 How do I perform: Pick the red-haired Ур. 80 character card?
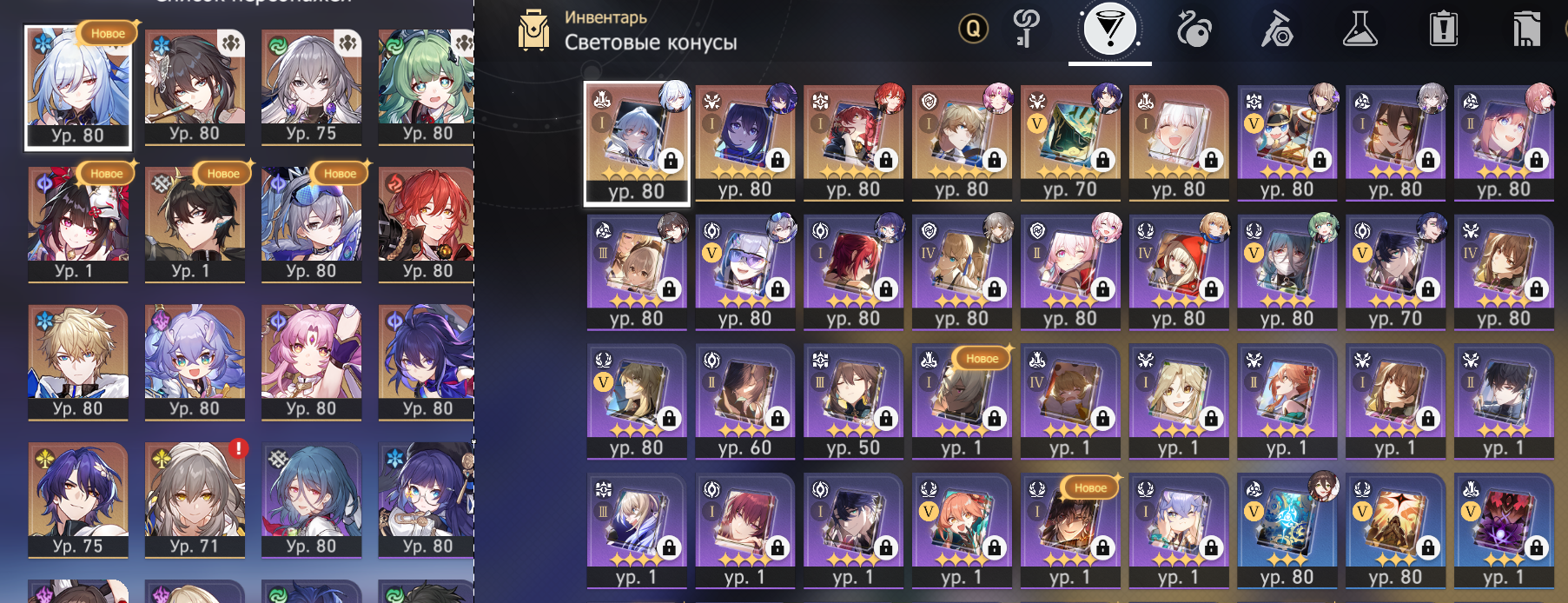coord(427,225)
